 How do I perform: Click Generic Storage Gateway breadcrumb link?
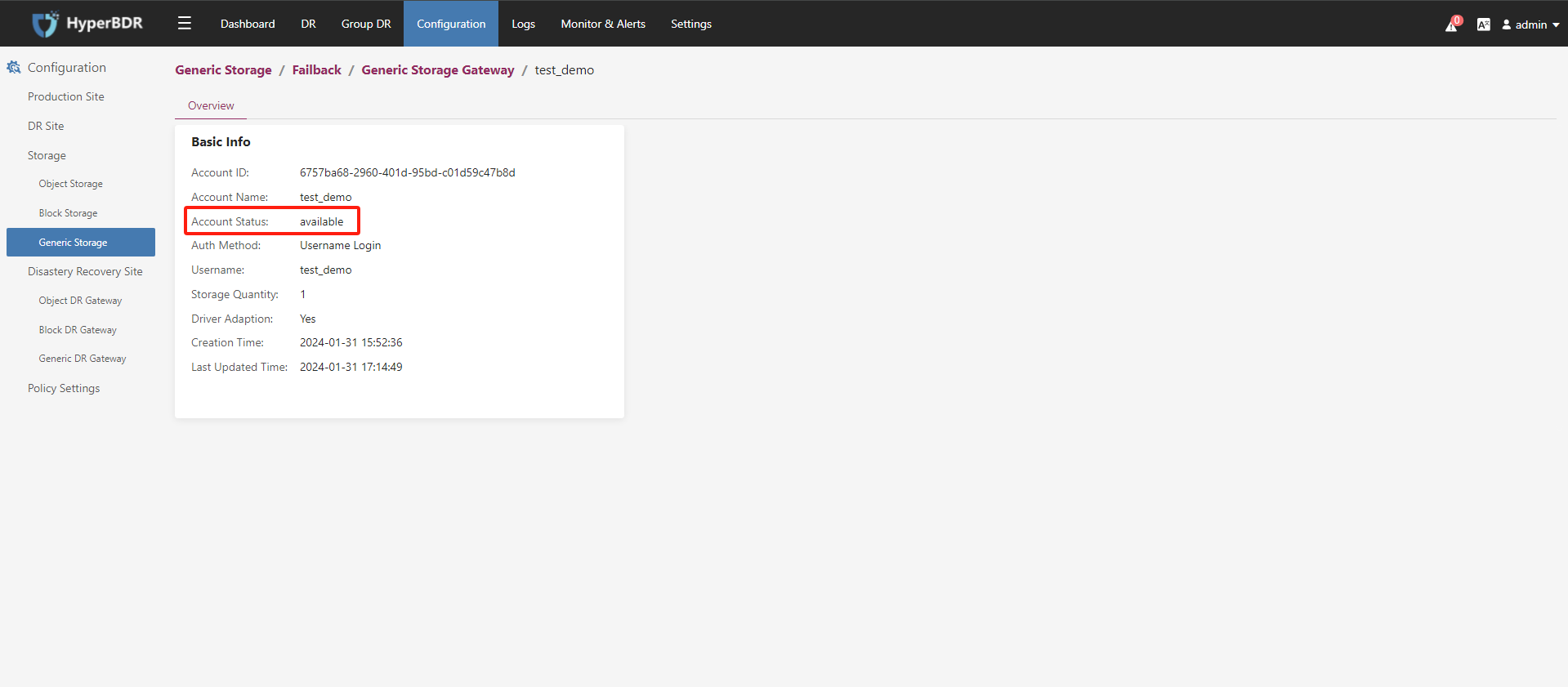pos(438,70)
